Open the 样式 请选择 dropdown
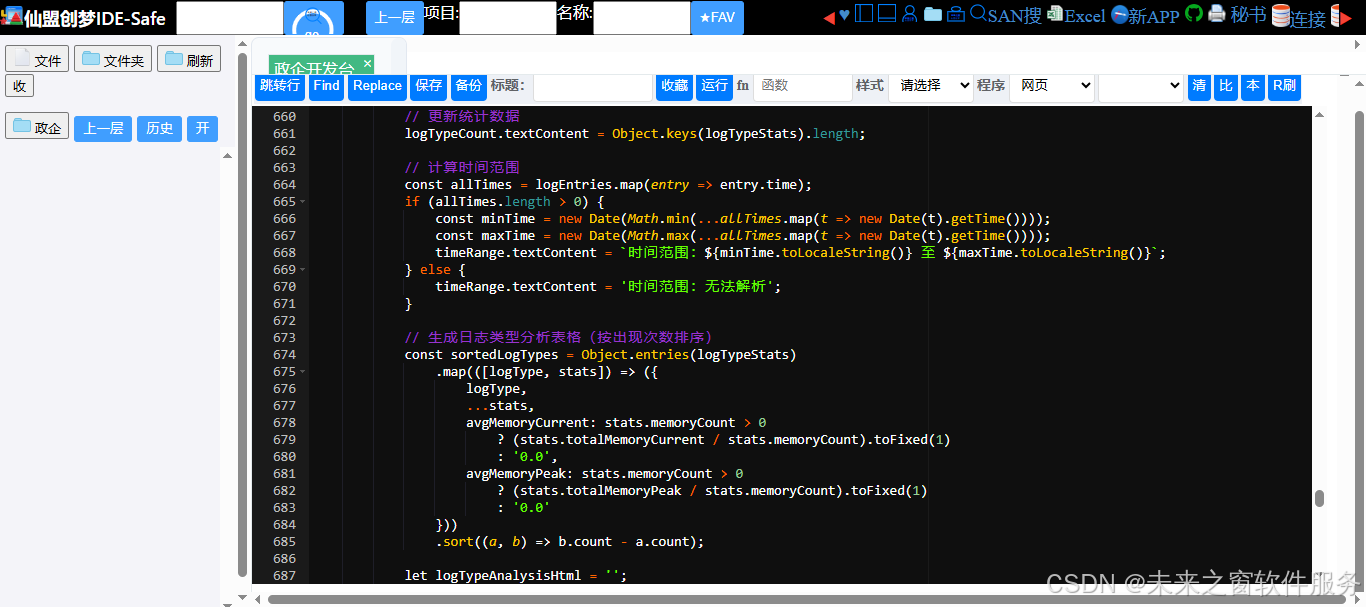The width and height of the screenshot is (1366, 607). pos(931,86)
